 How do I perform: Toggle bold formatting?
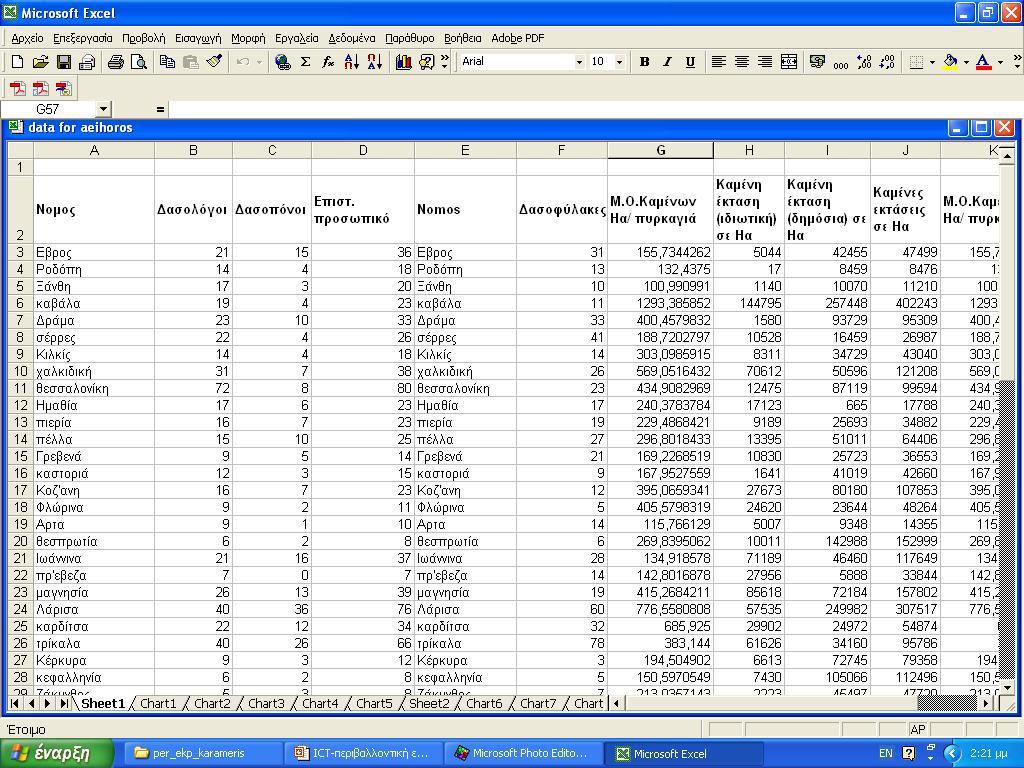pyautogui.click(x=645, y=62)
